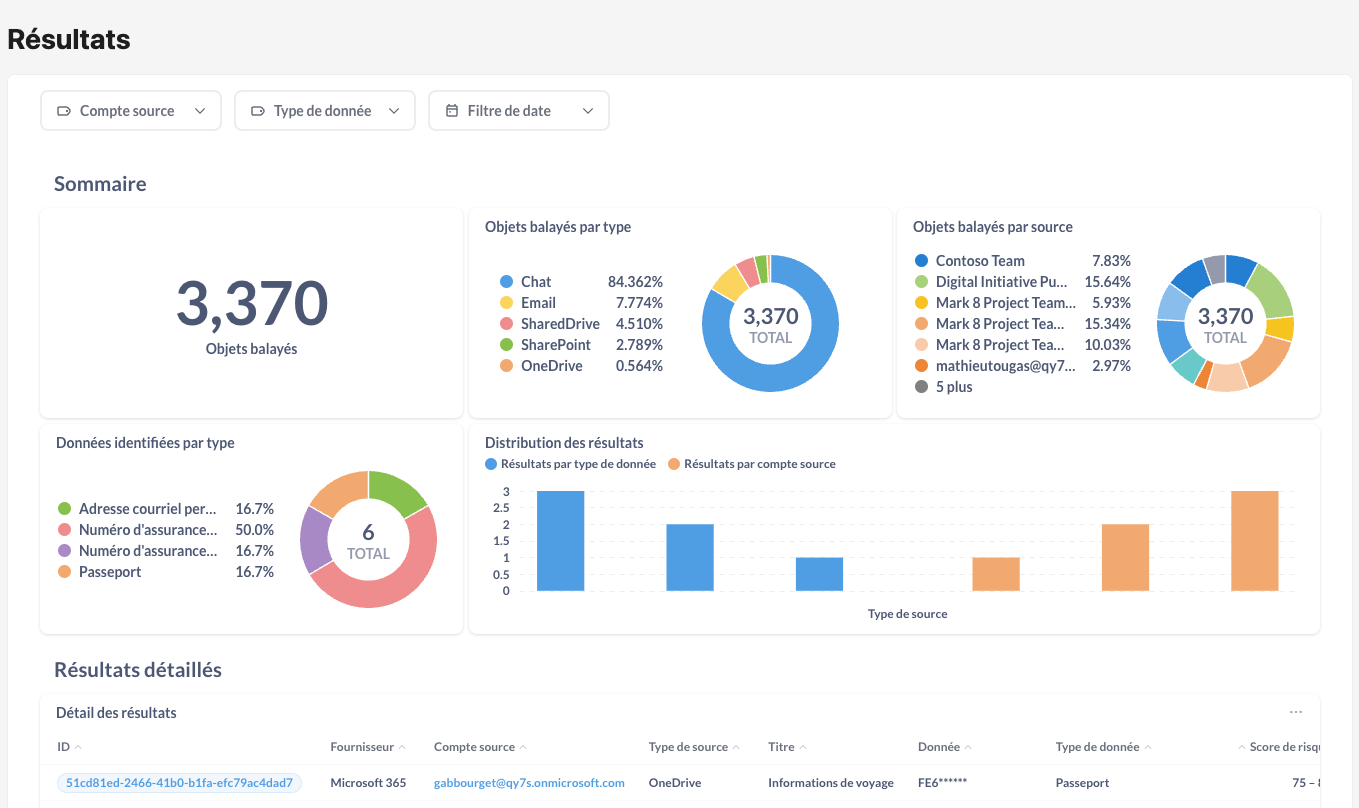Click the tallest orange bar in Distribution chart
Screen dimensions: 1359x808
[x=1255, y=541]
